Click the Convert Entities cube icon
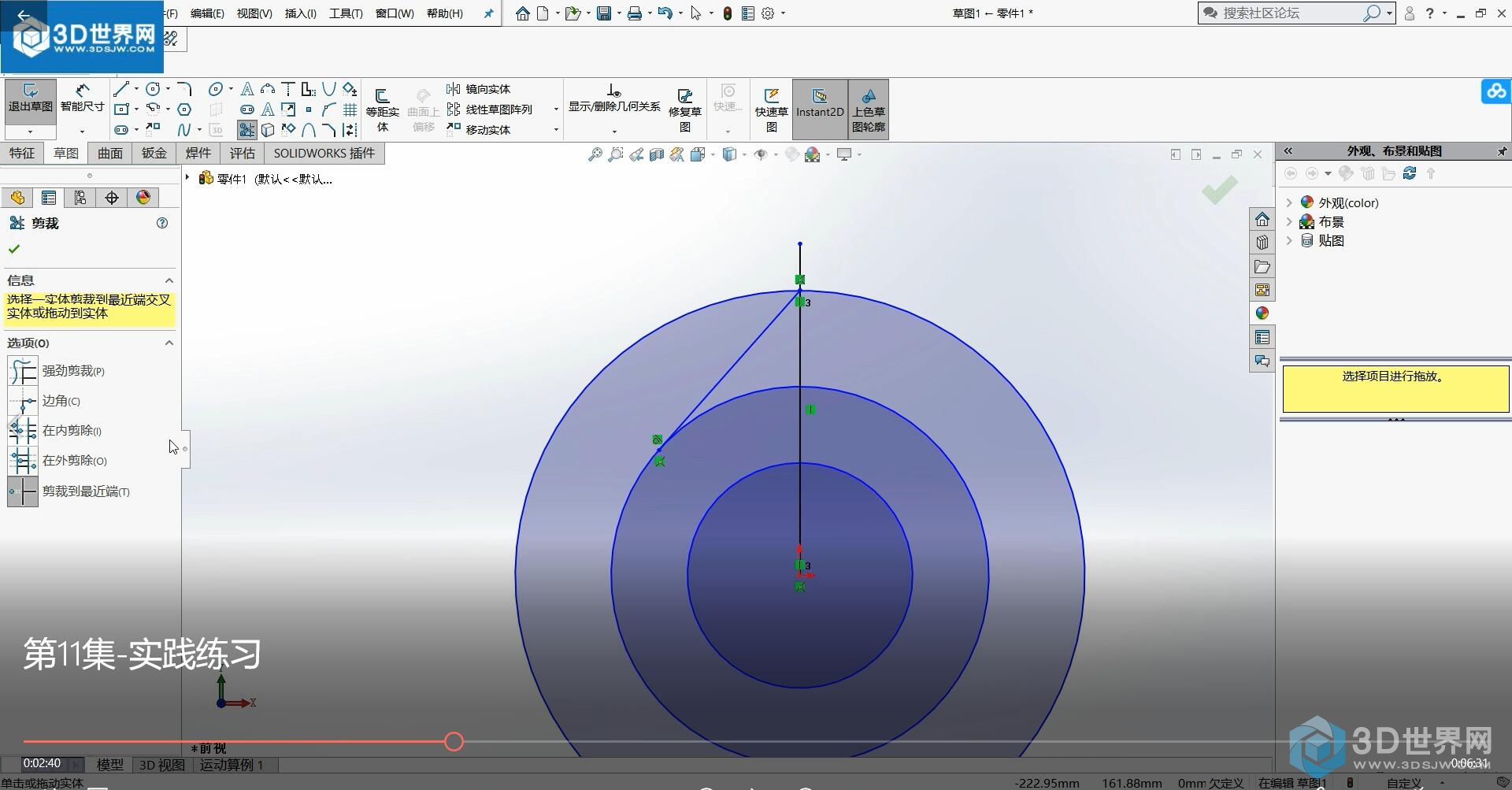The width and height of the screenshot is (1512, 790). [x=268, y=129]
